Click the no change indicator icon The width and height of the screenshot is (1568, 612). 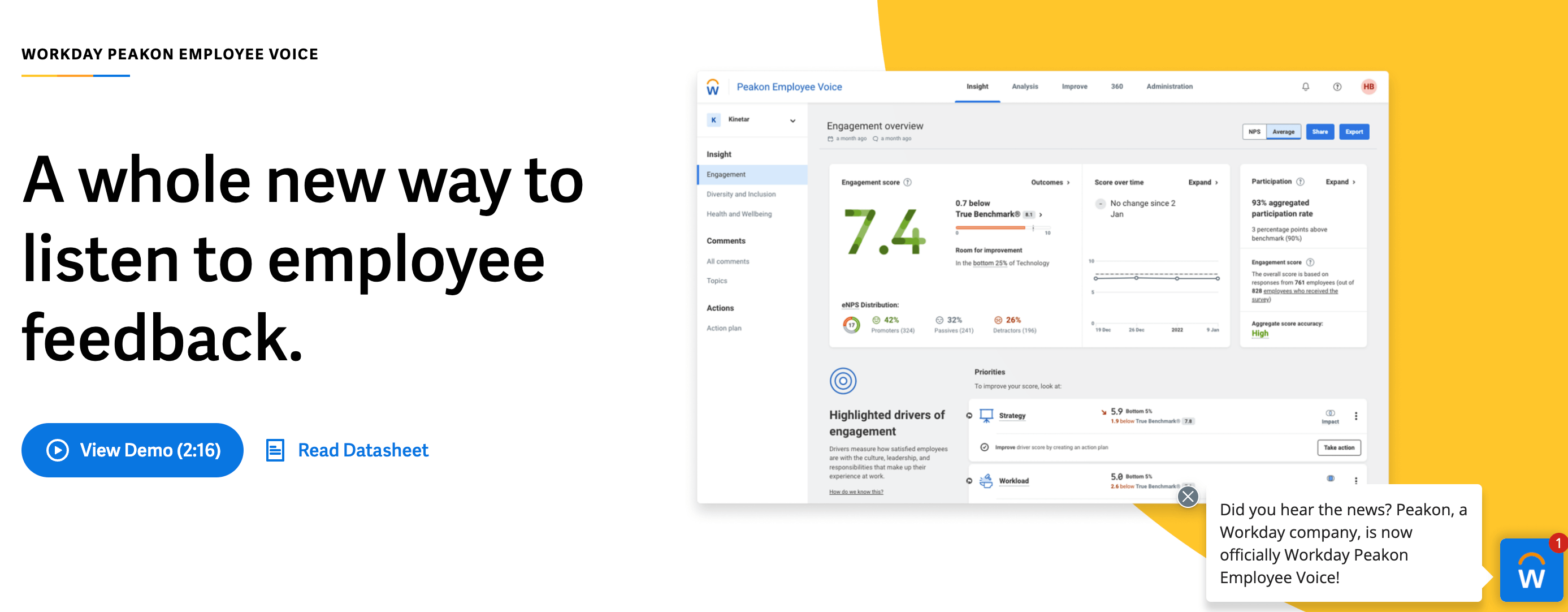pyautogui.click(x=1100, y=204)
